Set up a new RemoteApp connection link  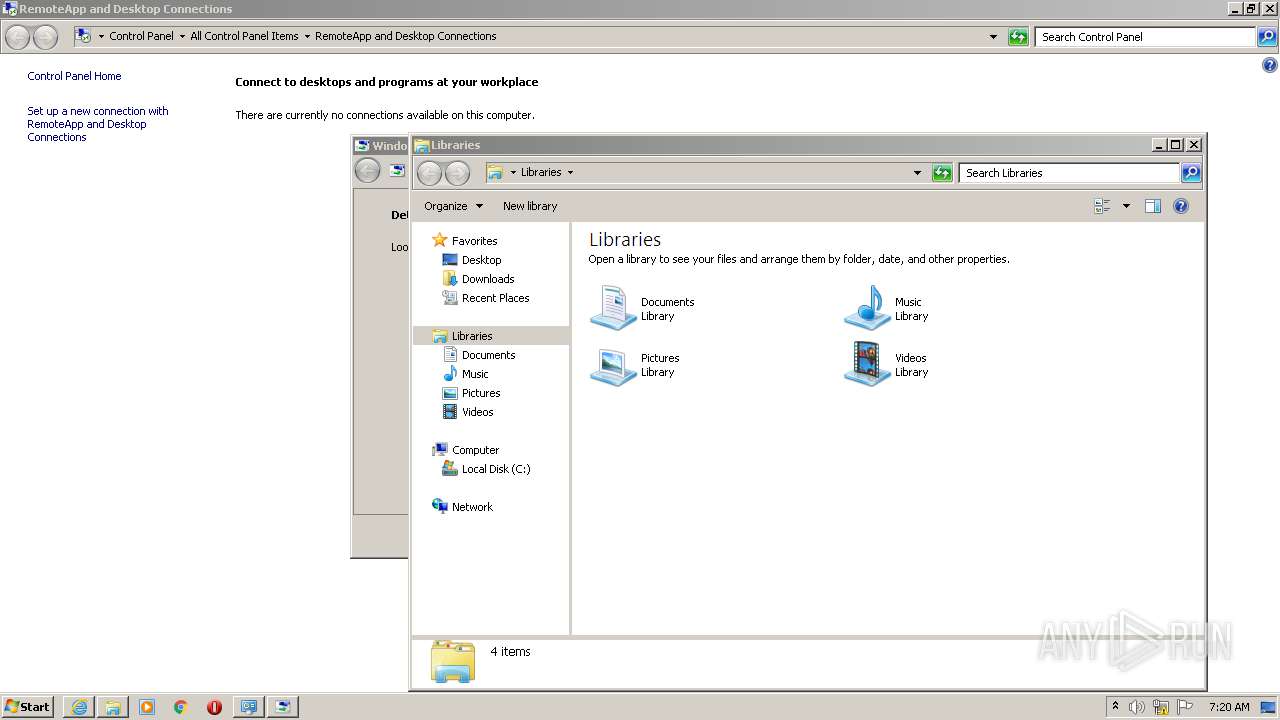[x=98, y=124]
